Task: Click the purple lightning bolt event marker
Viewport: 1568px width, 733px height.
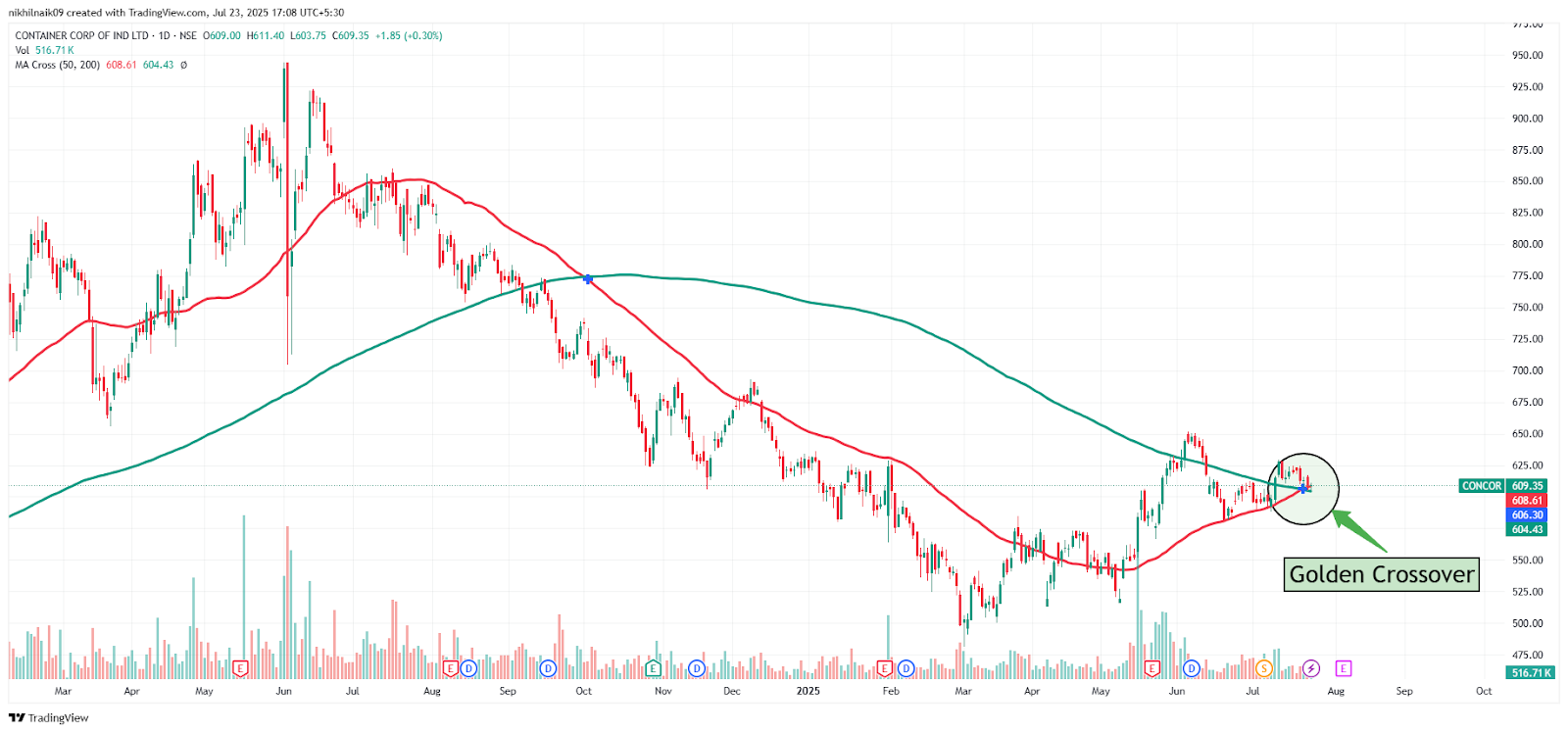Action: point(1311,668)
